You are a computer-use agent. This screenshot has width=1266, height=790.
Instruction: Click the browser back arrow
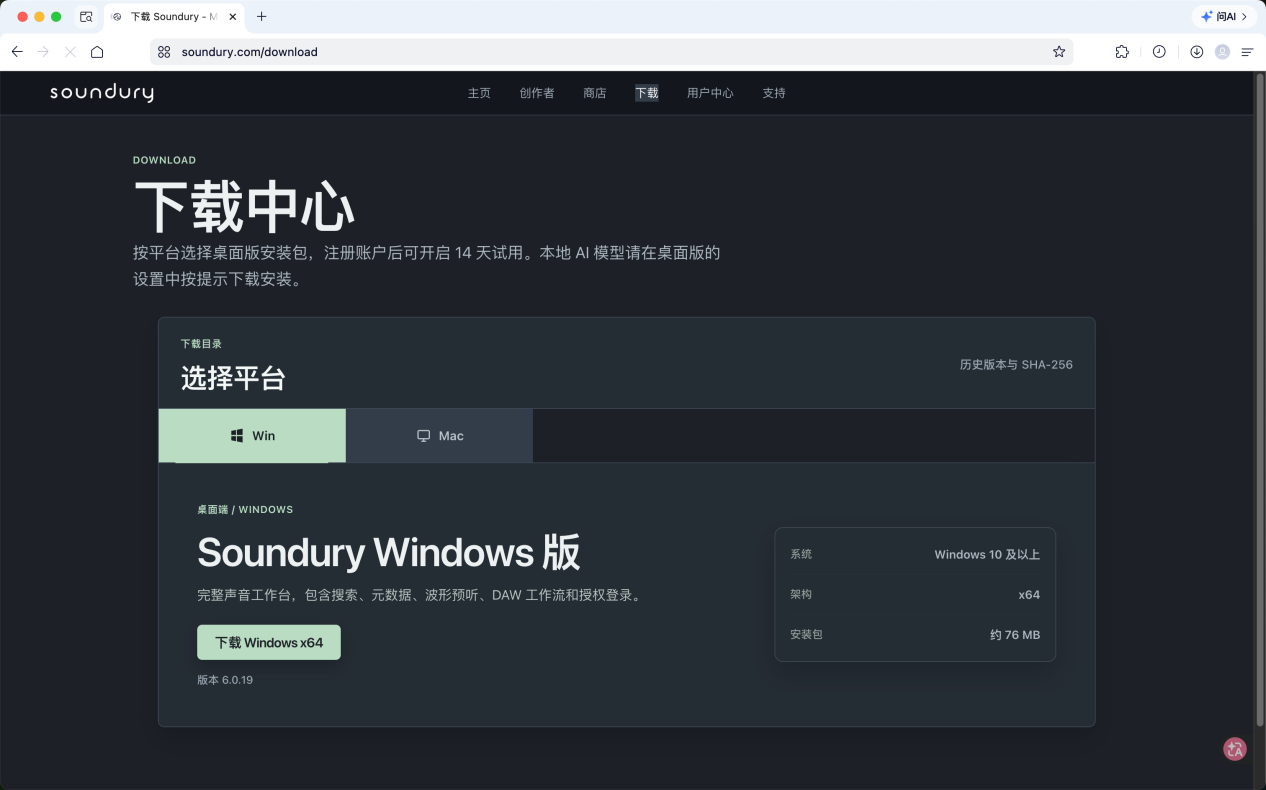[17, 52]
